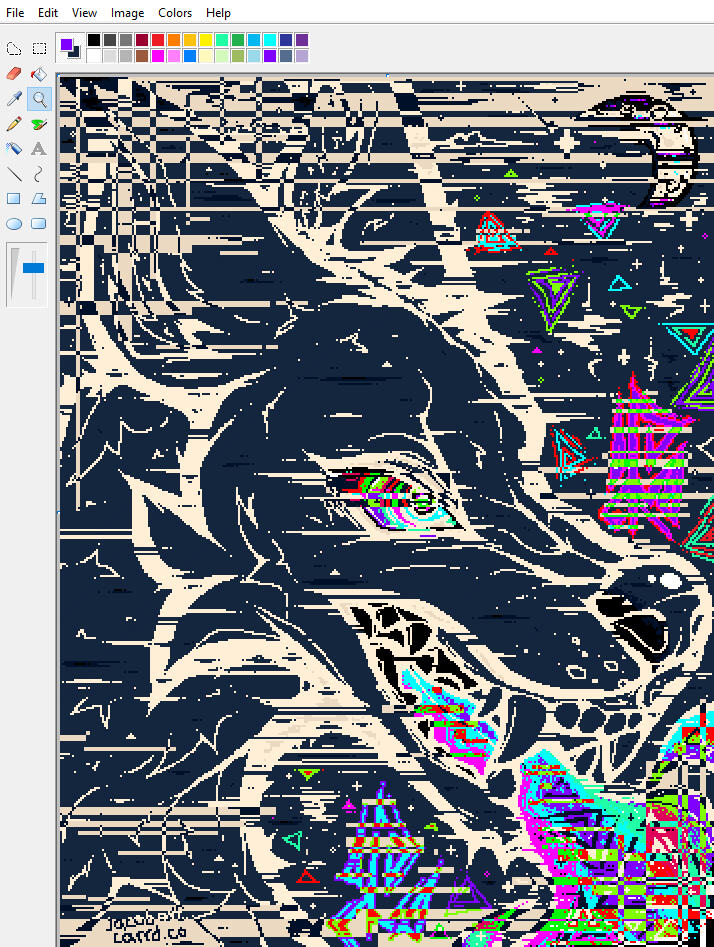Choose the Brush tool
This screenshot has height=947, width=714.
(x=39, y=124)
